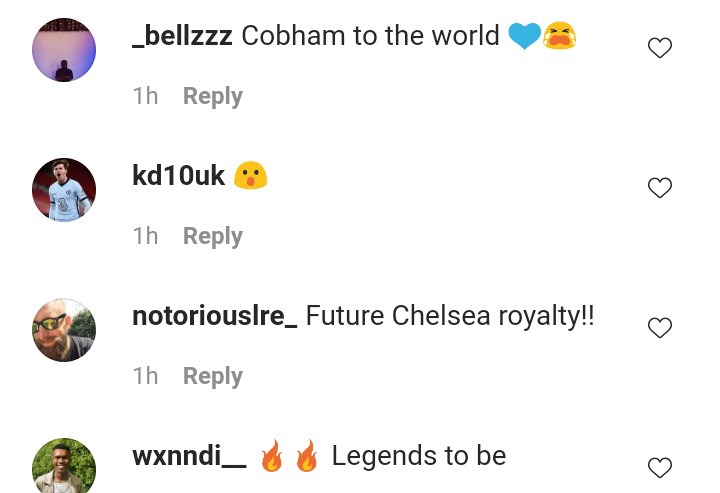Select the 'Cobham to the world' text
720x493 pixels.
(370, 36)
